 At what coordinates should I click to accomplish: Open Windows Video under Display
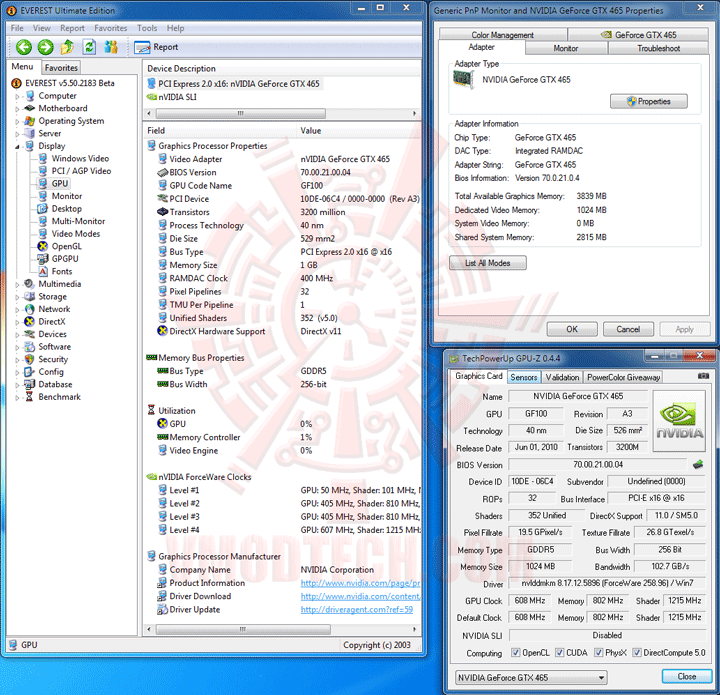coord(73,159)
